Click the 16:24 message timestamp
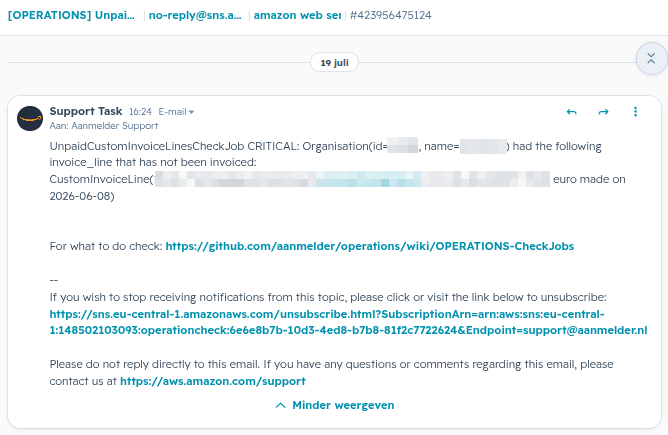Screen dimensions: 668x435 point(140,112)
